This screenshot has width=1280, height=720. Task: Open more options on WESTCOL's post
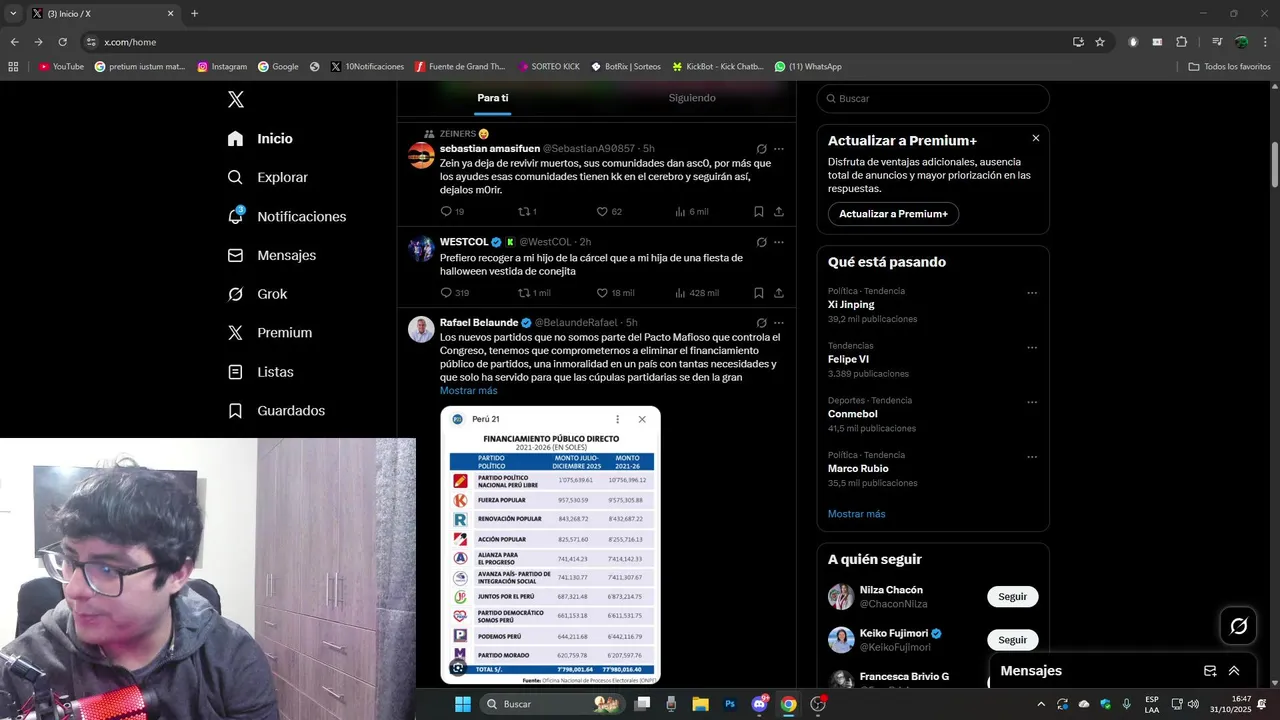779,242
